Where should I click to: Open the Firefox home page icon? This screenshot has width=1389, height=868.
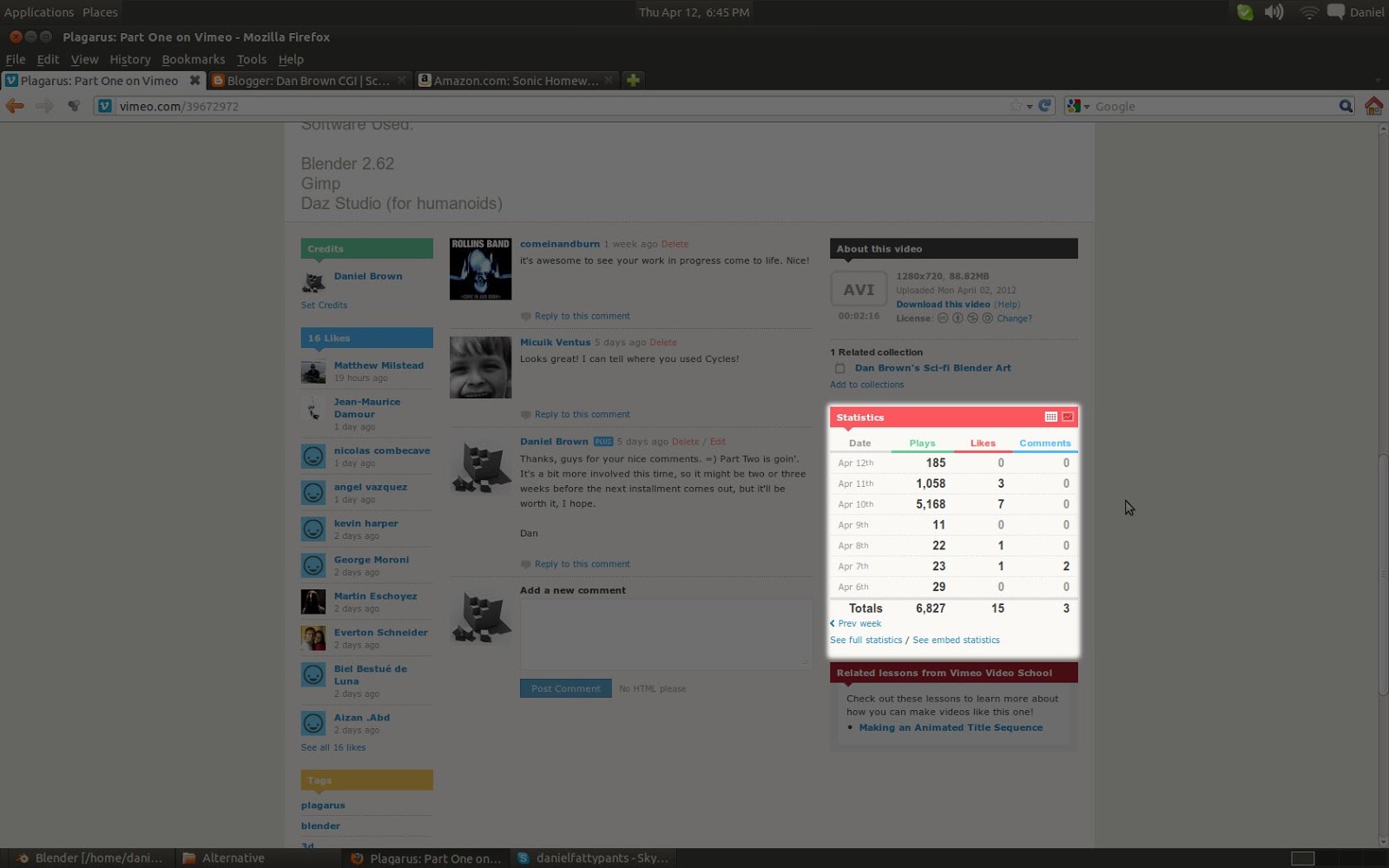[1373, 106]
